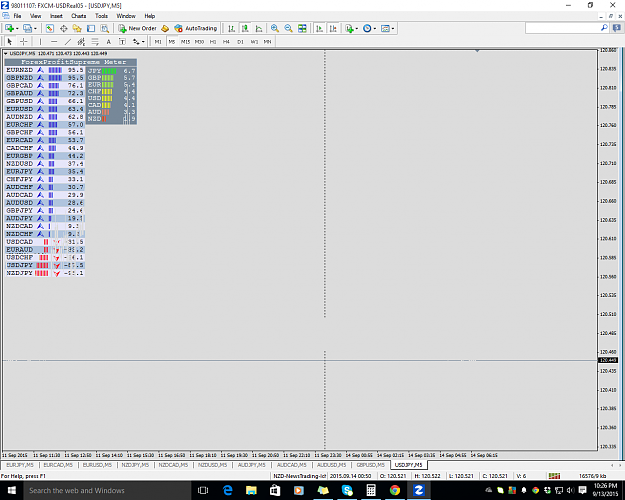
Task: Expand the Indicators dropdown arrow
Action: [x=357, y=28]
